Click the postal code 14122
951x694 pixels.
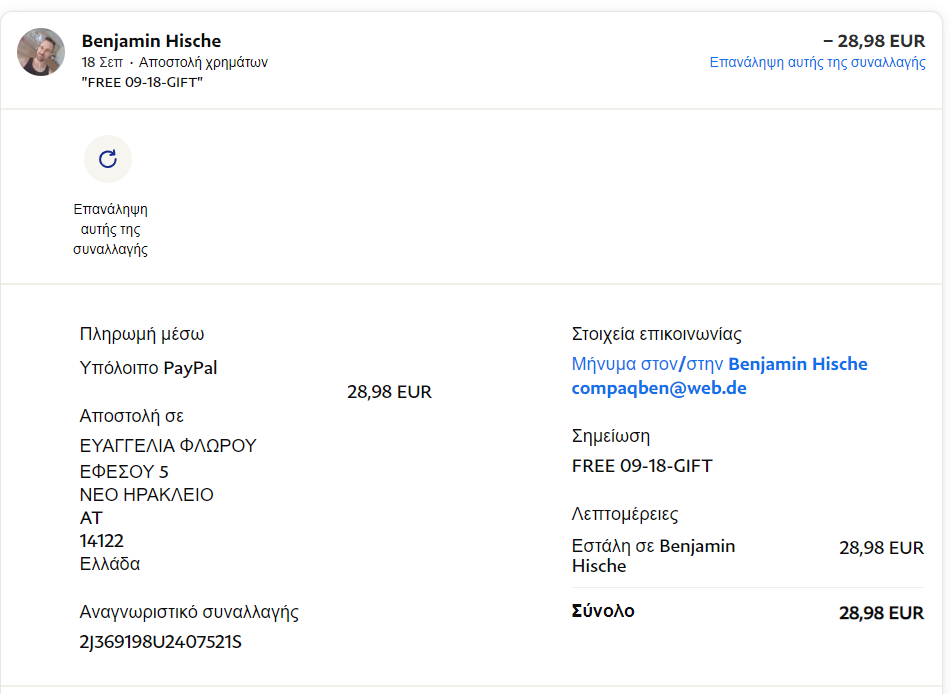point(101,541)
